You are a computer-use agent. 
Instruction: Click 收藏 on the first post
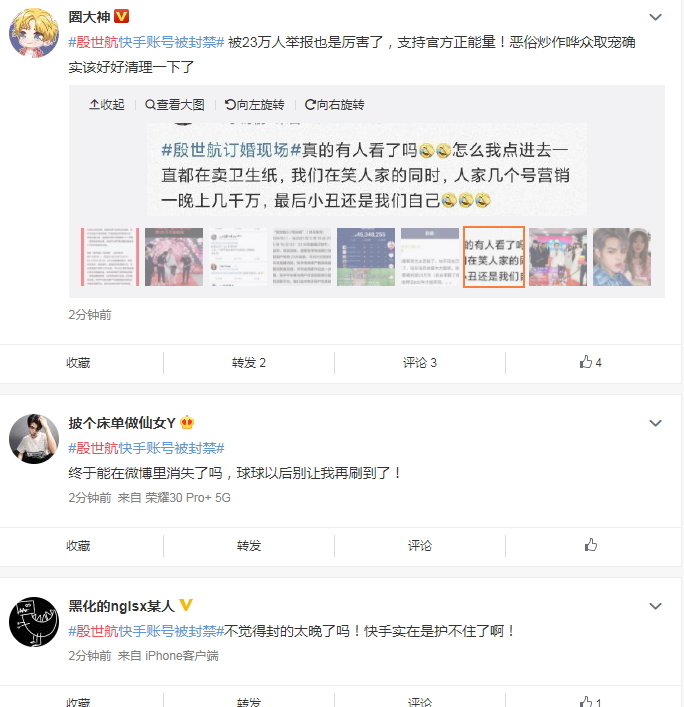click(78, 363)
